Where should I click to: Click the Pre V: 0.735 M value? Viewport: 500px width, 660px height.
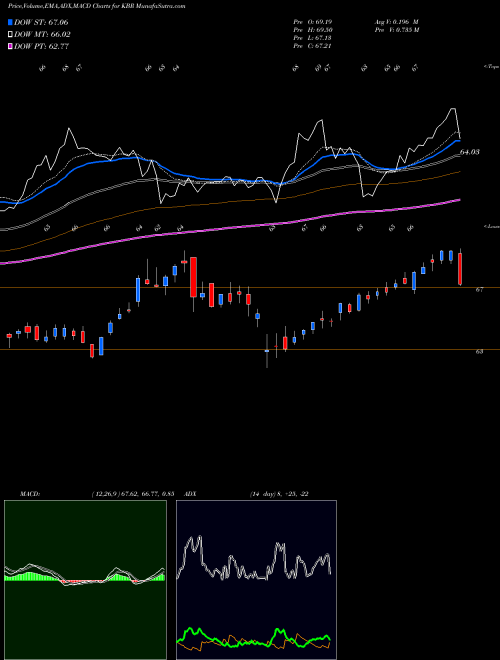(x=396, y=30)
